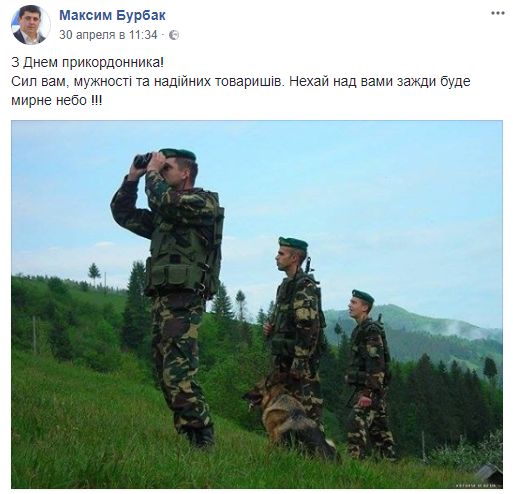Open the three-dot post options menu
The image size is (513, 494).
497,13
